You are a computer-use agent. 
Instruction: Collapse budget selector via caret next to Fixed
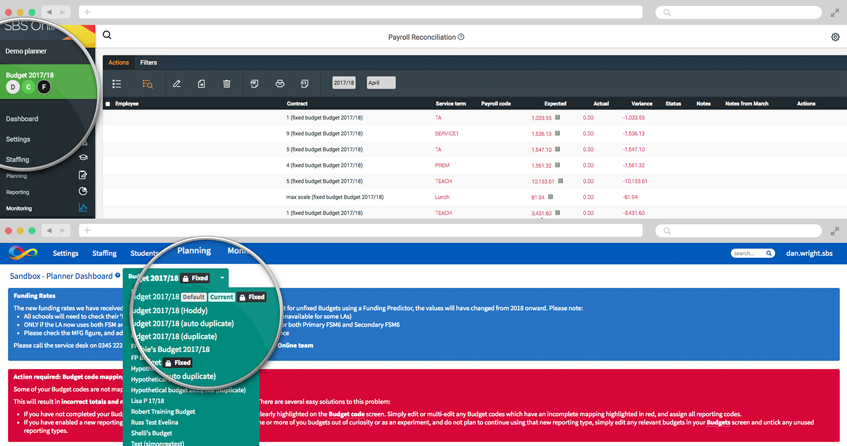[x=222, y=278]
